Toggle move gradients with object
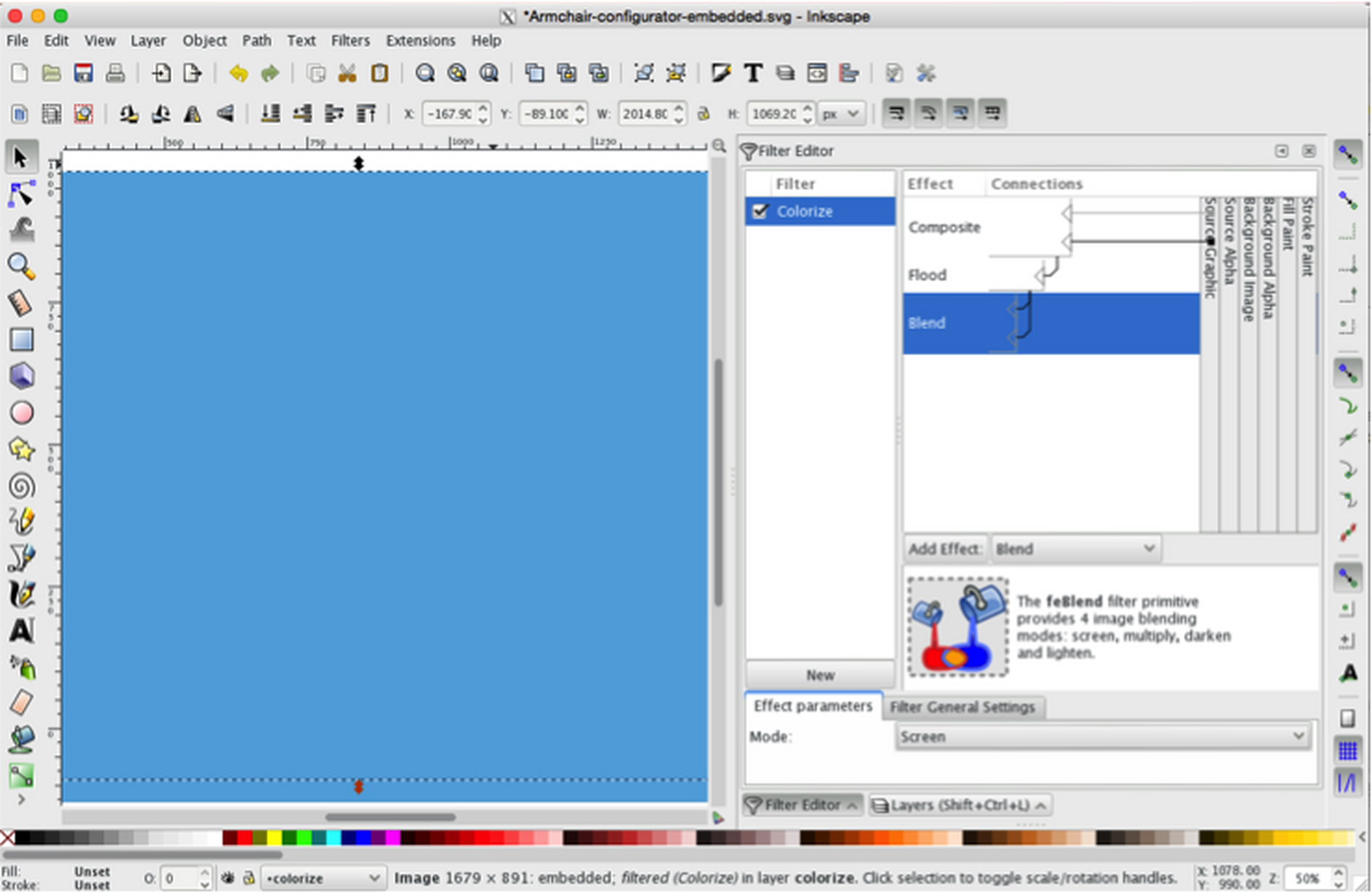 960,113
